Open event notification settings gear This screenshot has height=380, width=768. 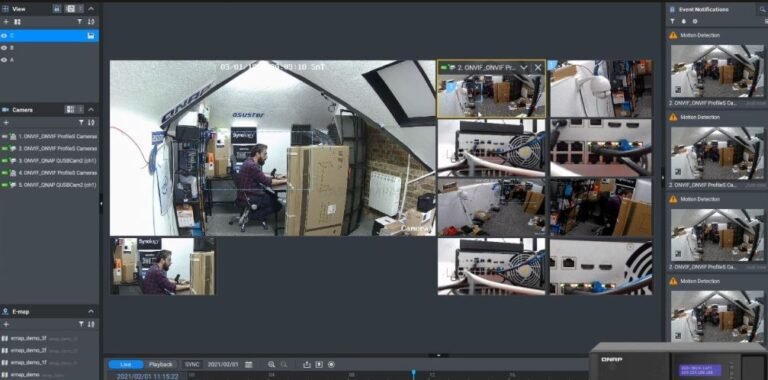tap(695, 22)
